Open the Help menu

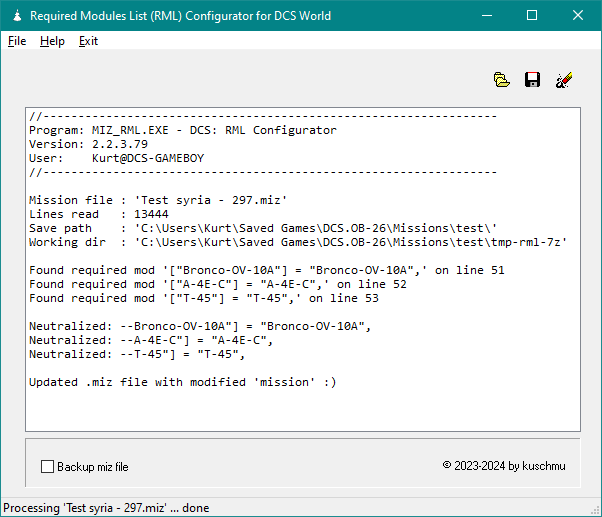click(x=52, y=41)
